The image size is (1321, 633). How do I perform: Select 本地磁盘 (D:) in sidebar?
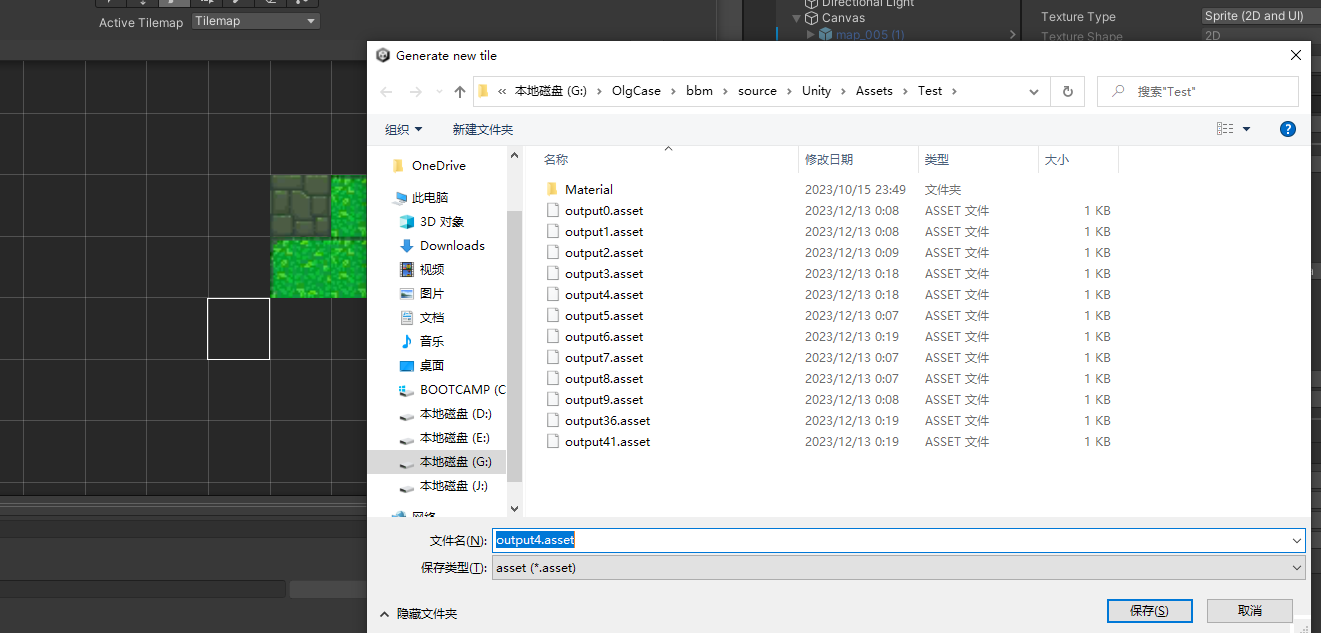(x=455, y=413)
